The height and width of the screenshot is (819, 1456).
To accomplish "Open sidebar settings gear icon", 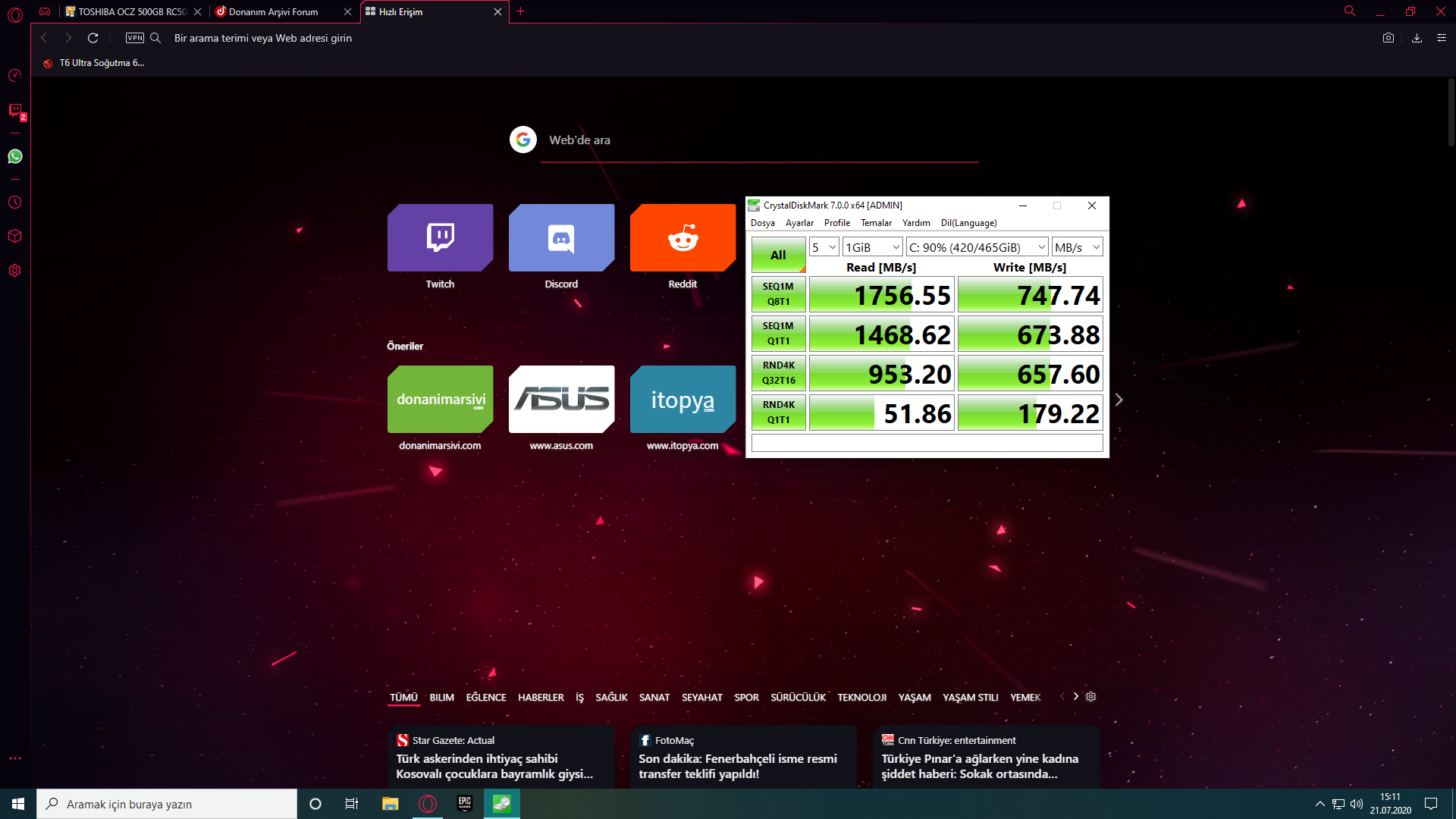I will click(x=15, y=271).
